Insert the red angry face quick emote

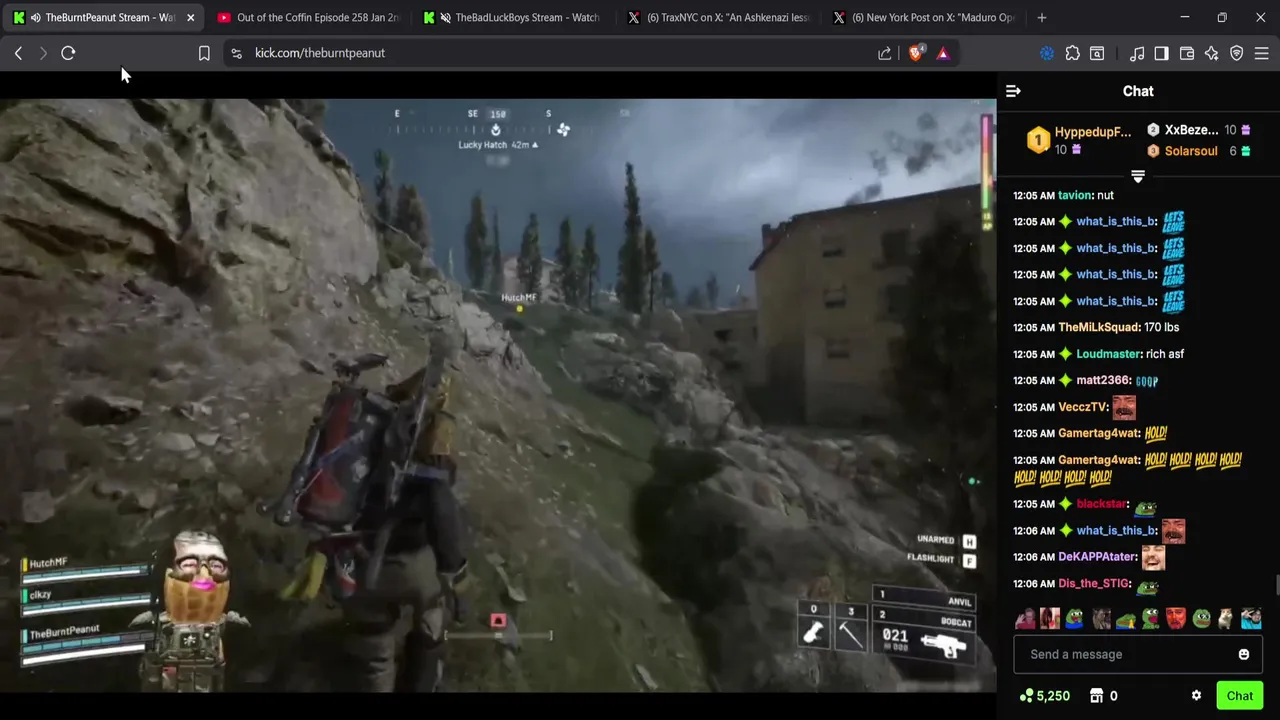pyautogui.click(x=1176, y=619)
